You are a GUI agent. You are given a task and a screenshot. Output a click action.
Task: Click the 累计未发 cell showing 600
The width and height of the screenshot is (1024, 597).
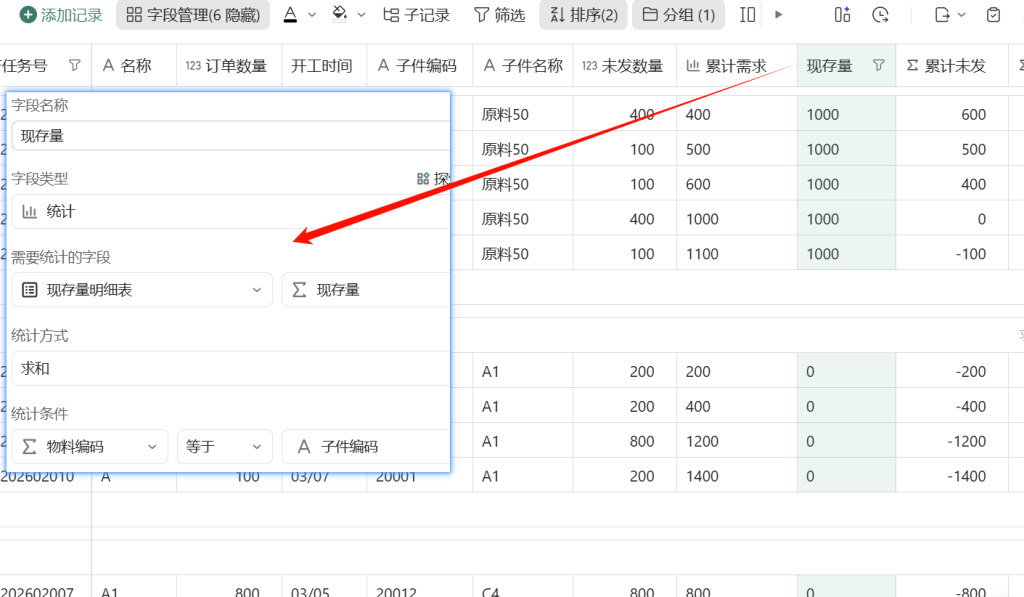tap(952, 114)
